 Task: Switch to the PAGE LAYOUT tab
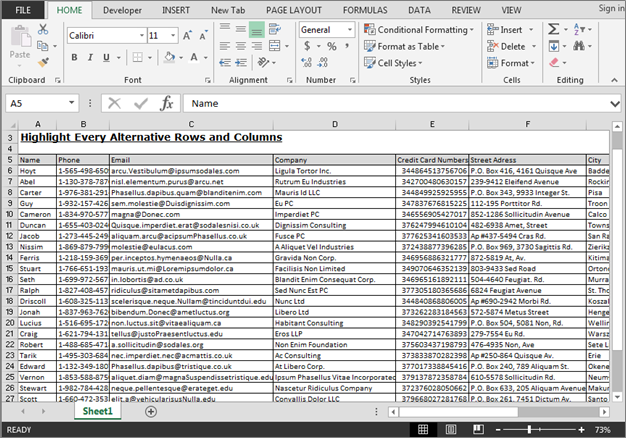[x=294, y=10]
